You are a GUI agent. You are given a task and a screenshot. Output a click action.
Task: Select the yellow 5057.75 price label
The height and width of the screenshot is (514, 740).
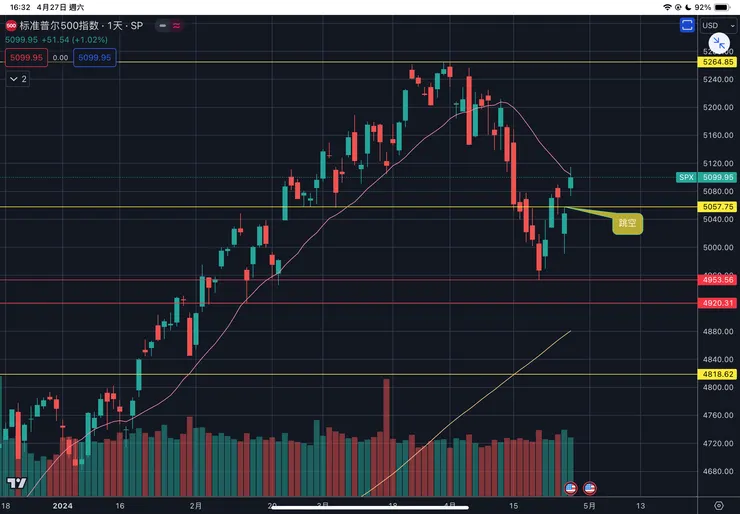[719, 207]
